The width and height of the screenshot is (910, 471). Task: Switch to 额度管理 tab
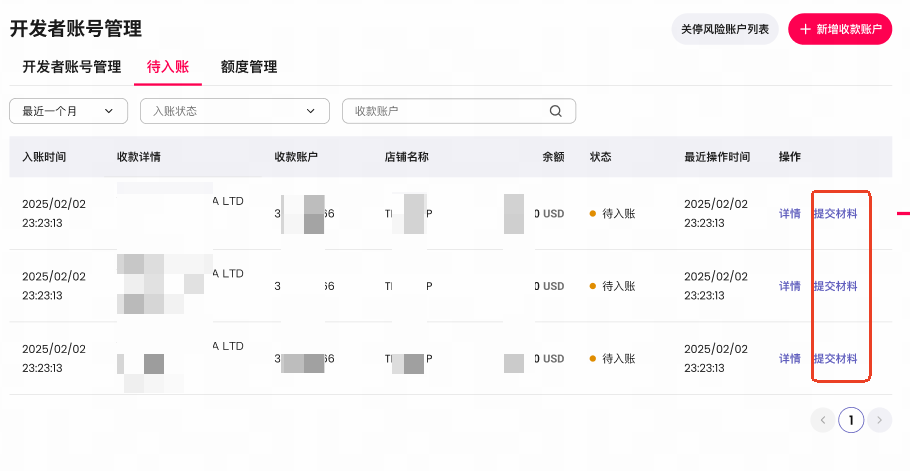pyautogui.click(x=249, y=67)
